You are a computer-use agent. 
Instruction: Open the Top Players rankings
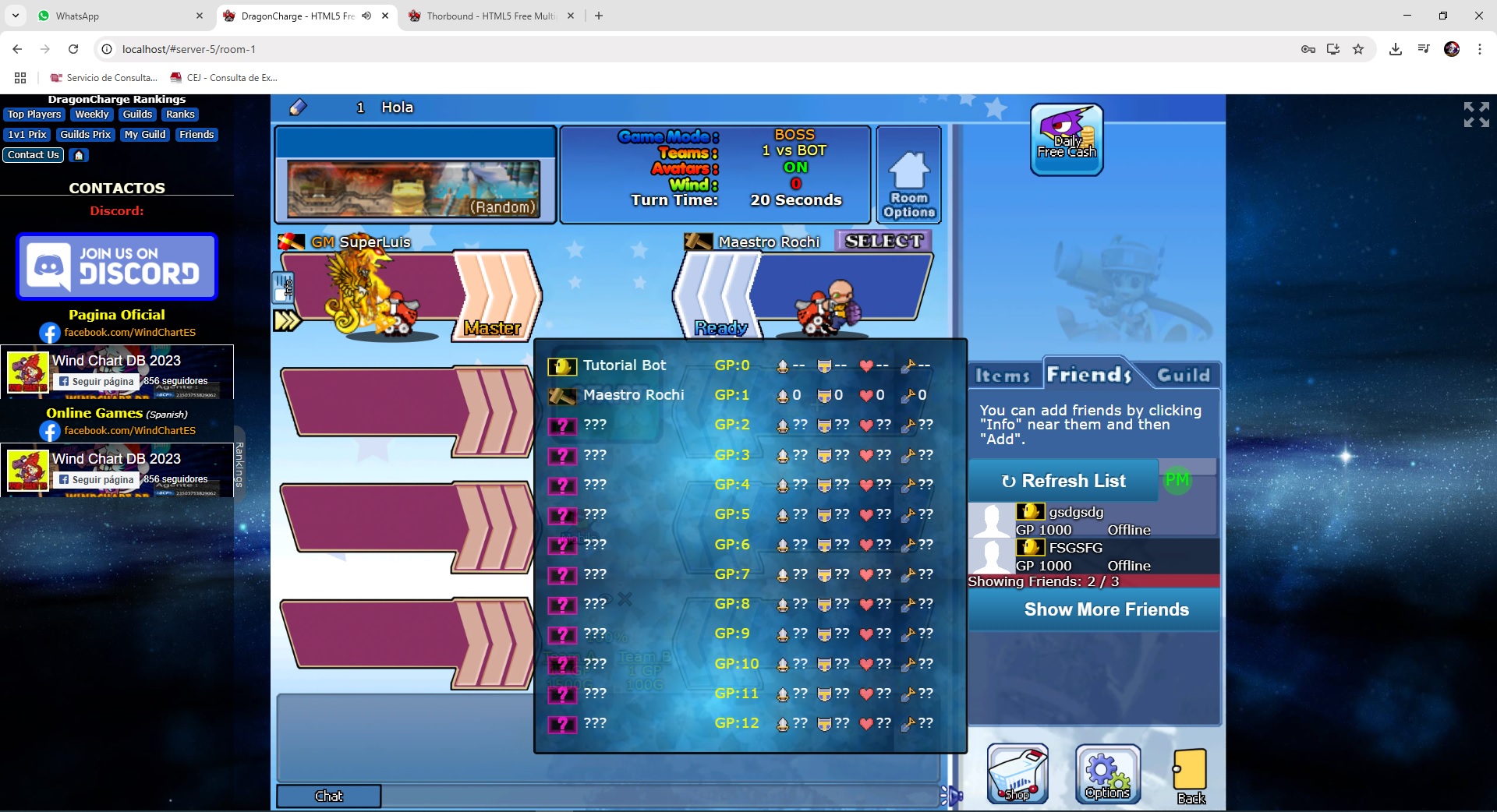34,115
